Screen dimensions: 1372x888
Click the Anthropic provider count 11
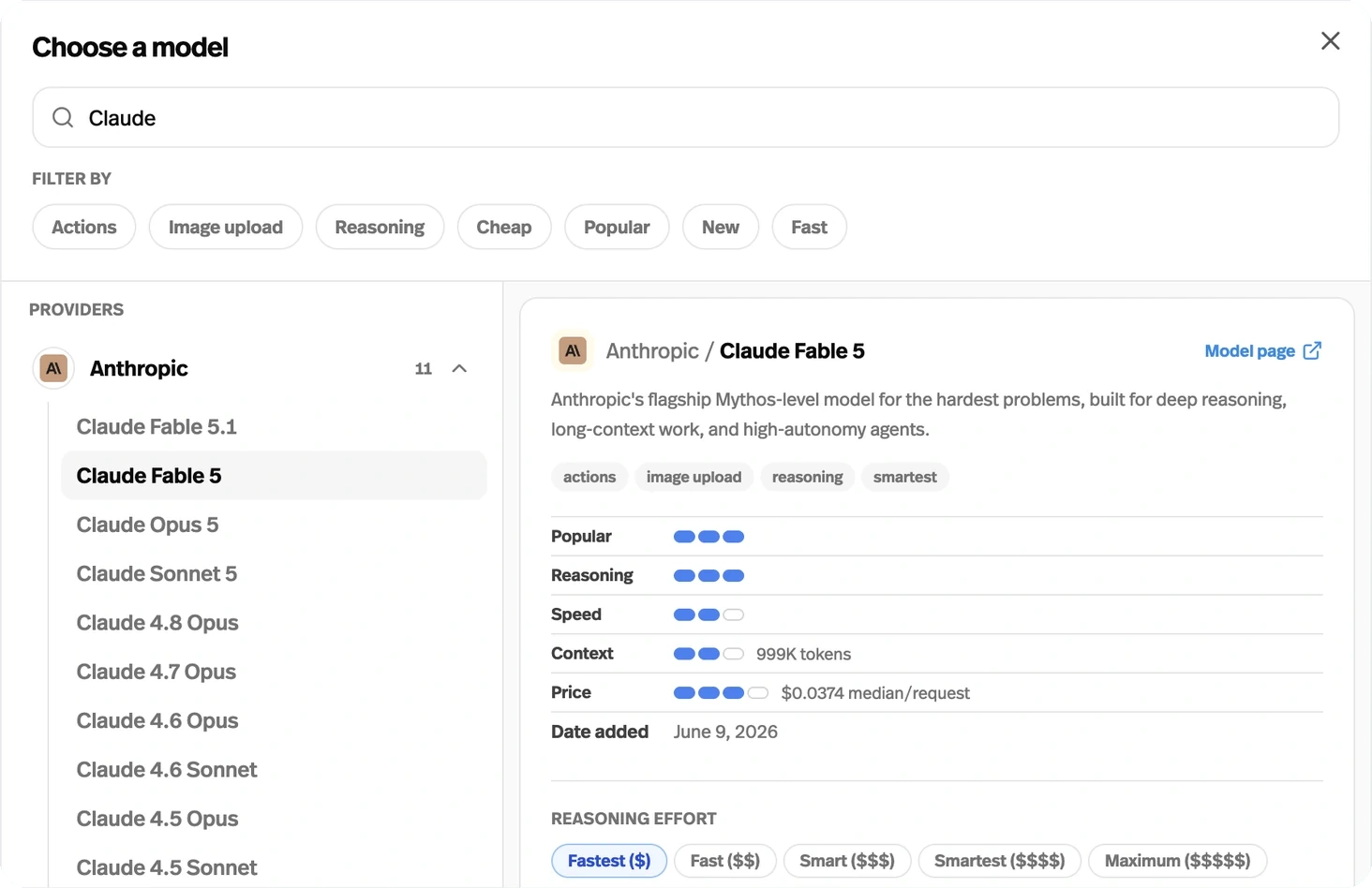click(424, 368)
